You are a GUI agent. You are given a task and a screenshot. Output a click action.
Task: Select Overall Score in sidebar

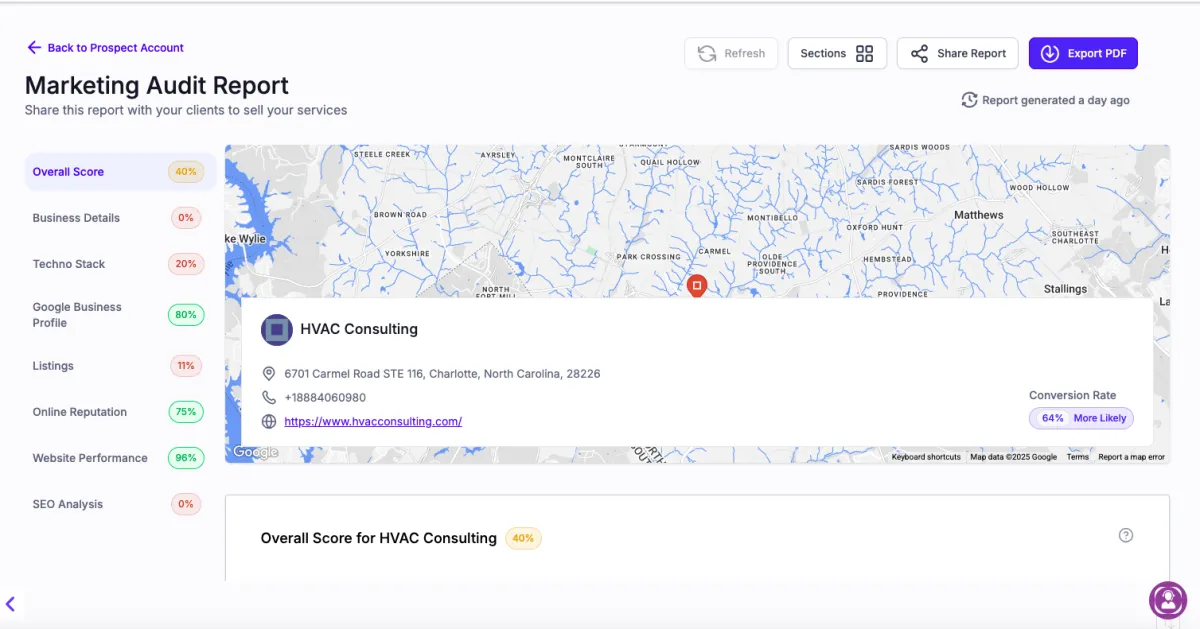(120, 172)
